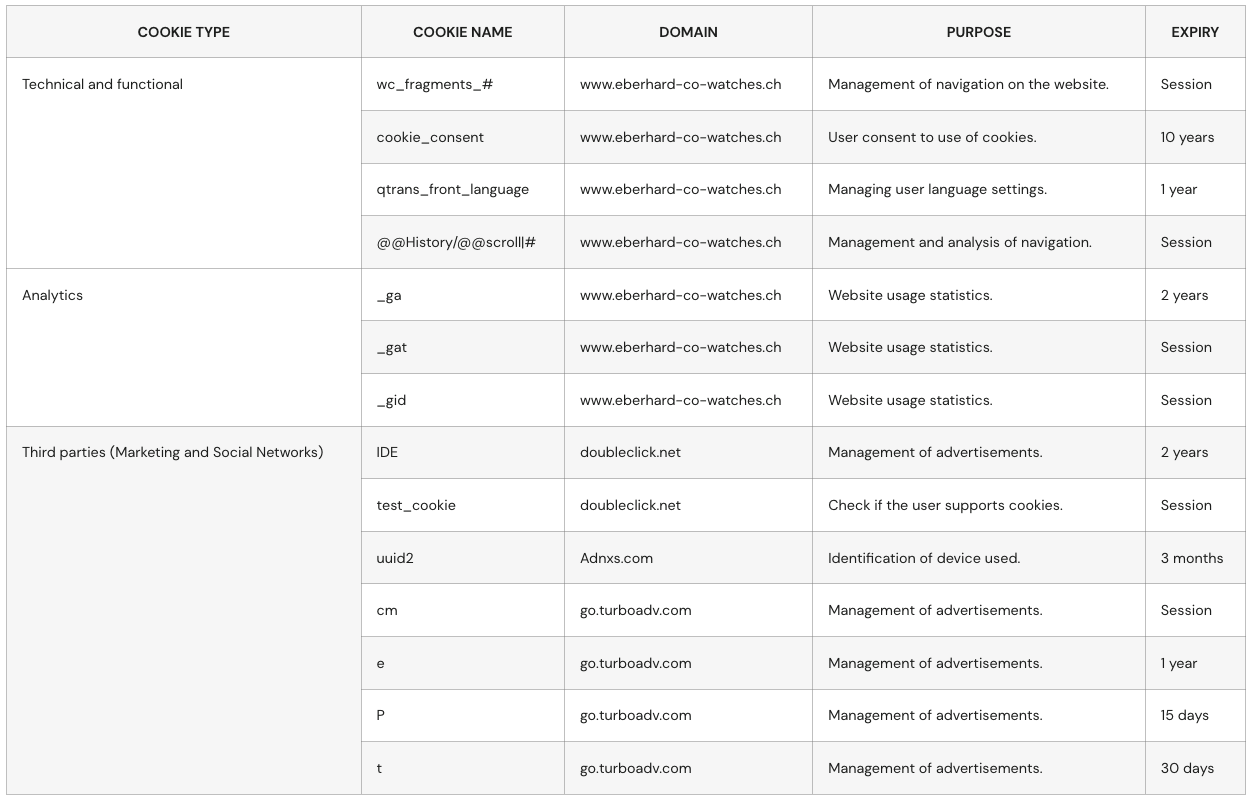Select the EXPIRY column header
1249x799 pixels.
click(1195, 32)
